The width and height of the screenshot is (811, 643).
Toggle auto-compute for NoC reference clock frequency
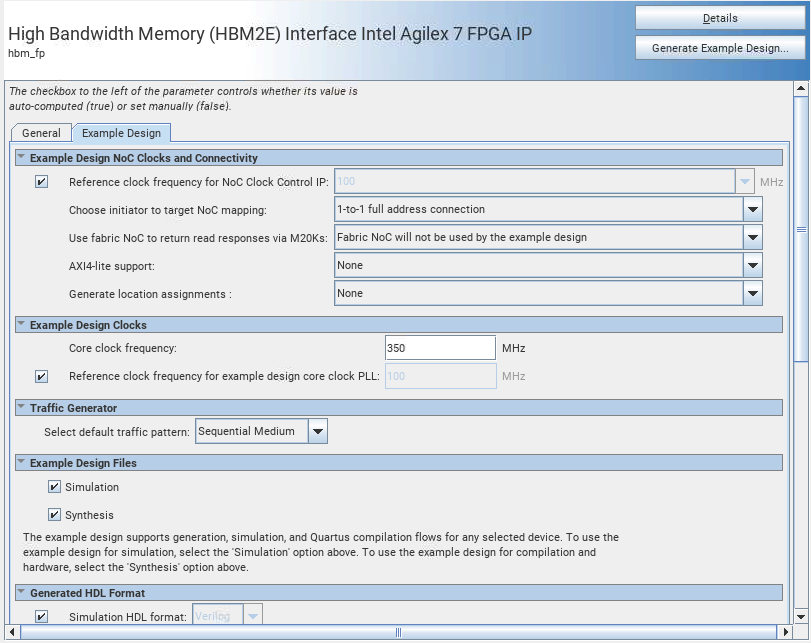coord(41,182)
